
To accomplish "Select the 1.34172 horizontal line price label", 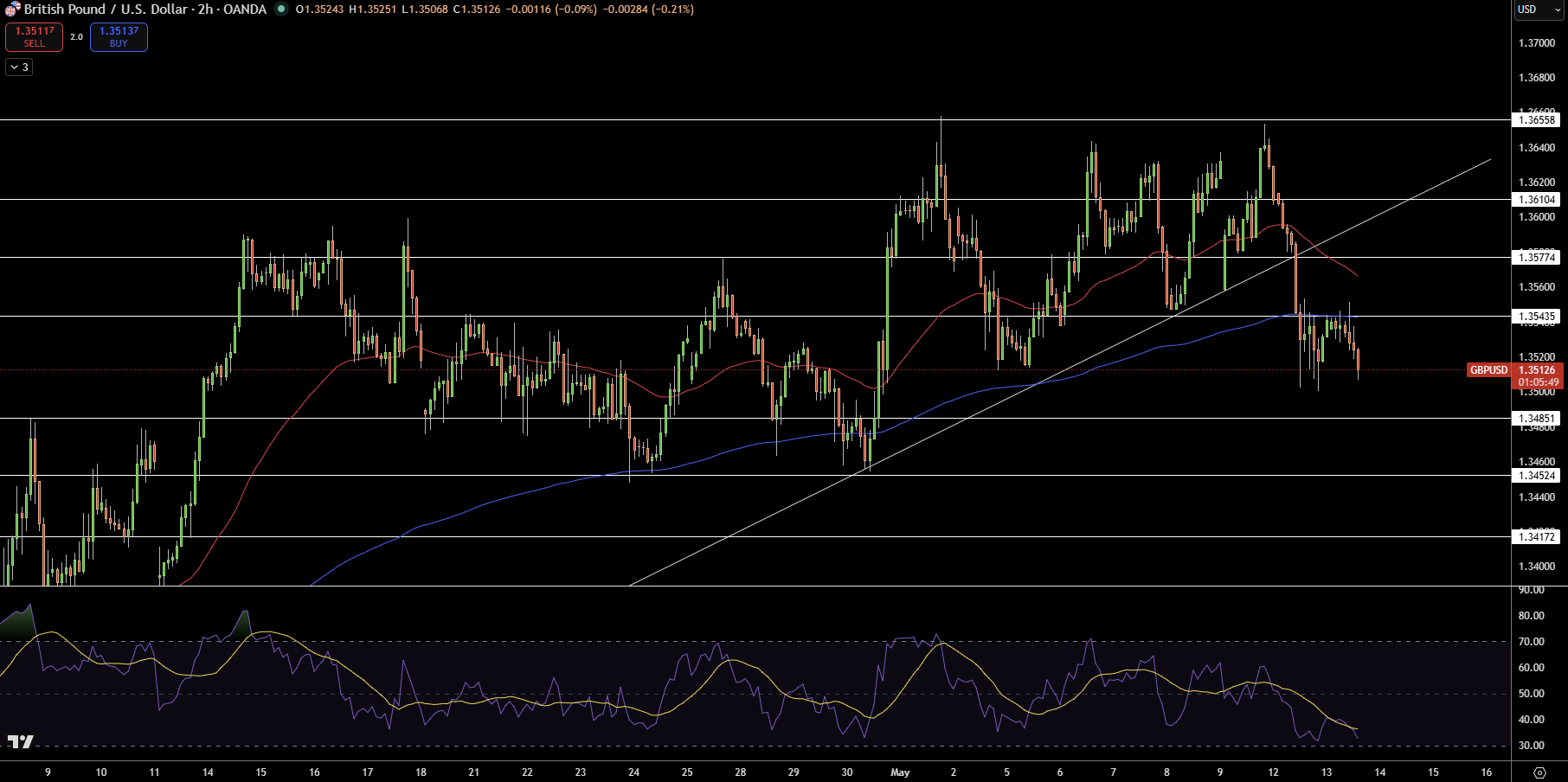I will click(x=1536, y=537).
